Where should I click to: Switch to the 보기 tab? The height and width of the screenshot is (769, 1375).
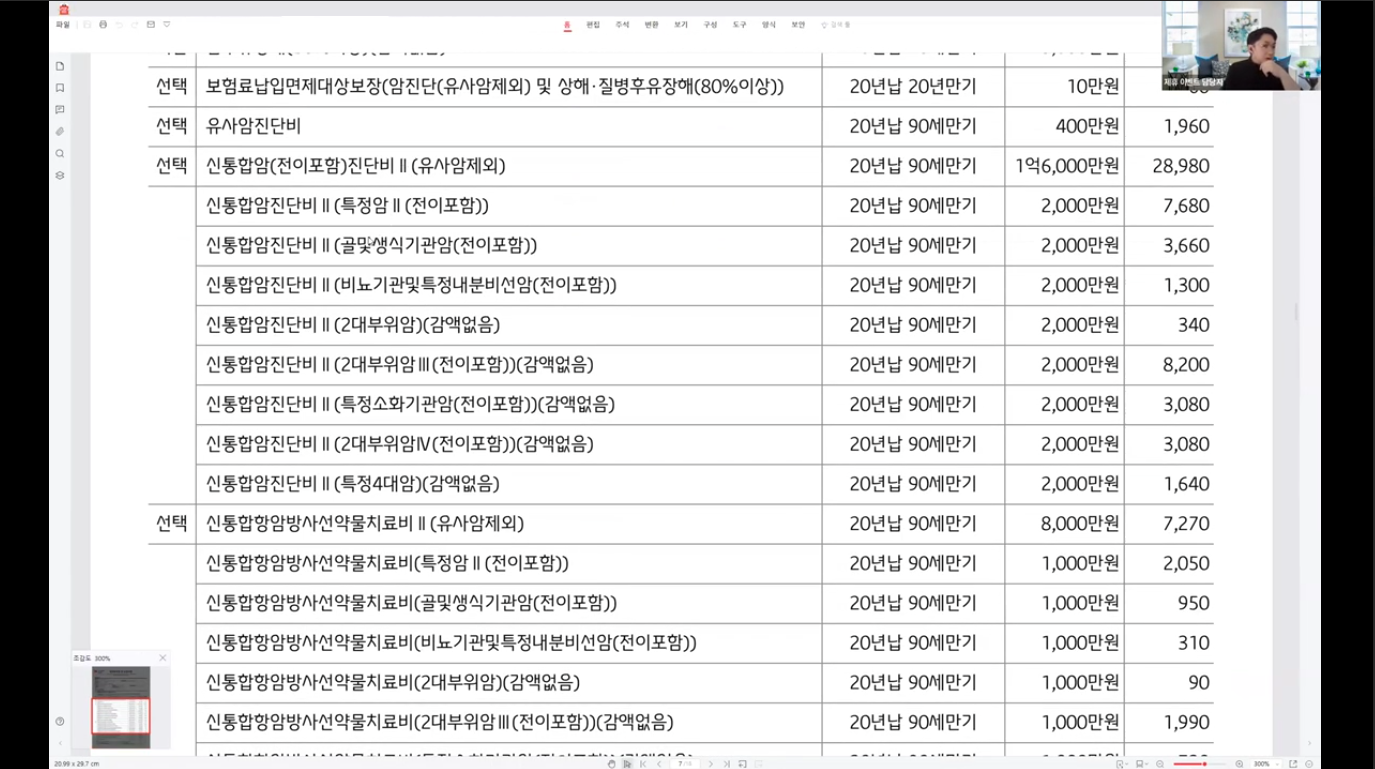[680, 24]
